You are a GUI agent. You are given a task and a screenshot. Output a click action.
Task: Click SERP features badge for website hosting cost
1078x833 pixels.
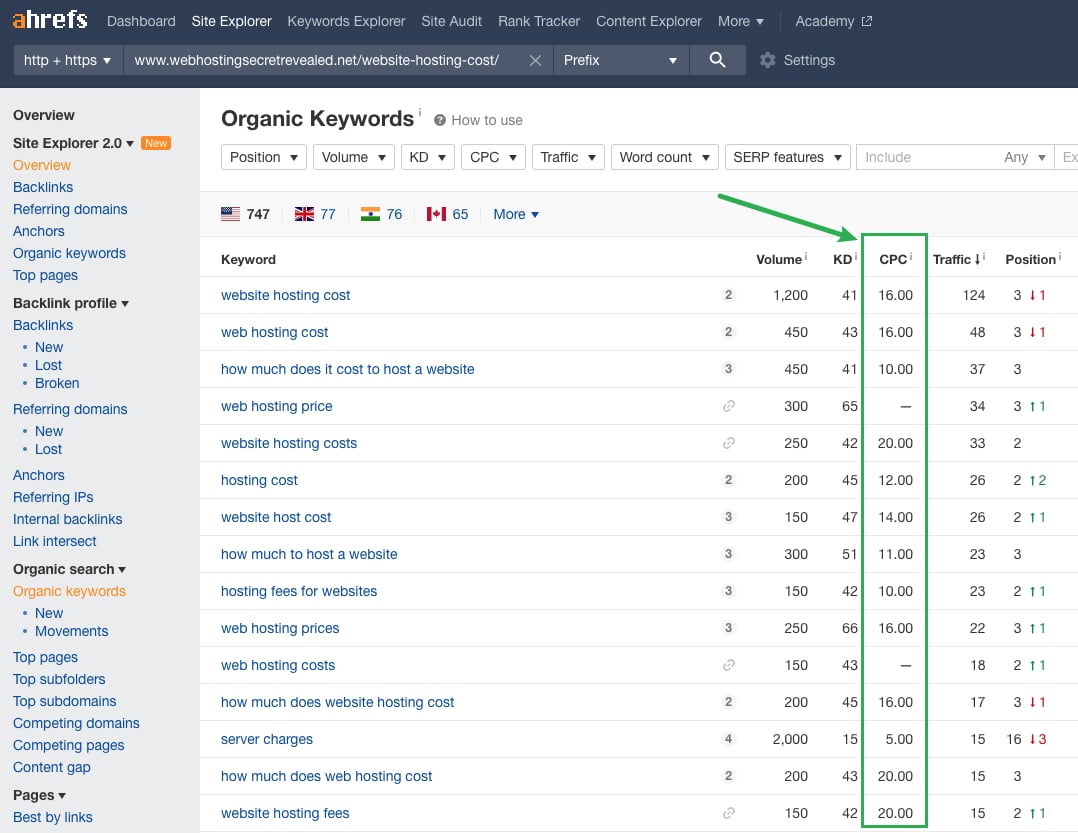[728, 295]
